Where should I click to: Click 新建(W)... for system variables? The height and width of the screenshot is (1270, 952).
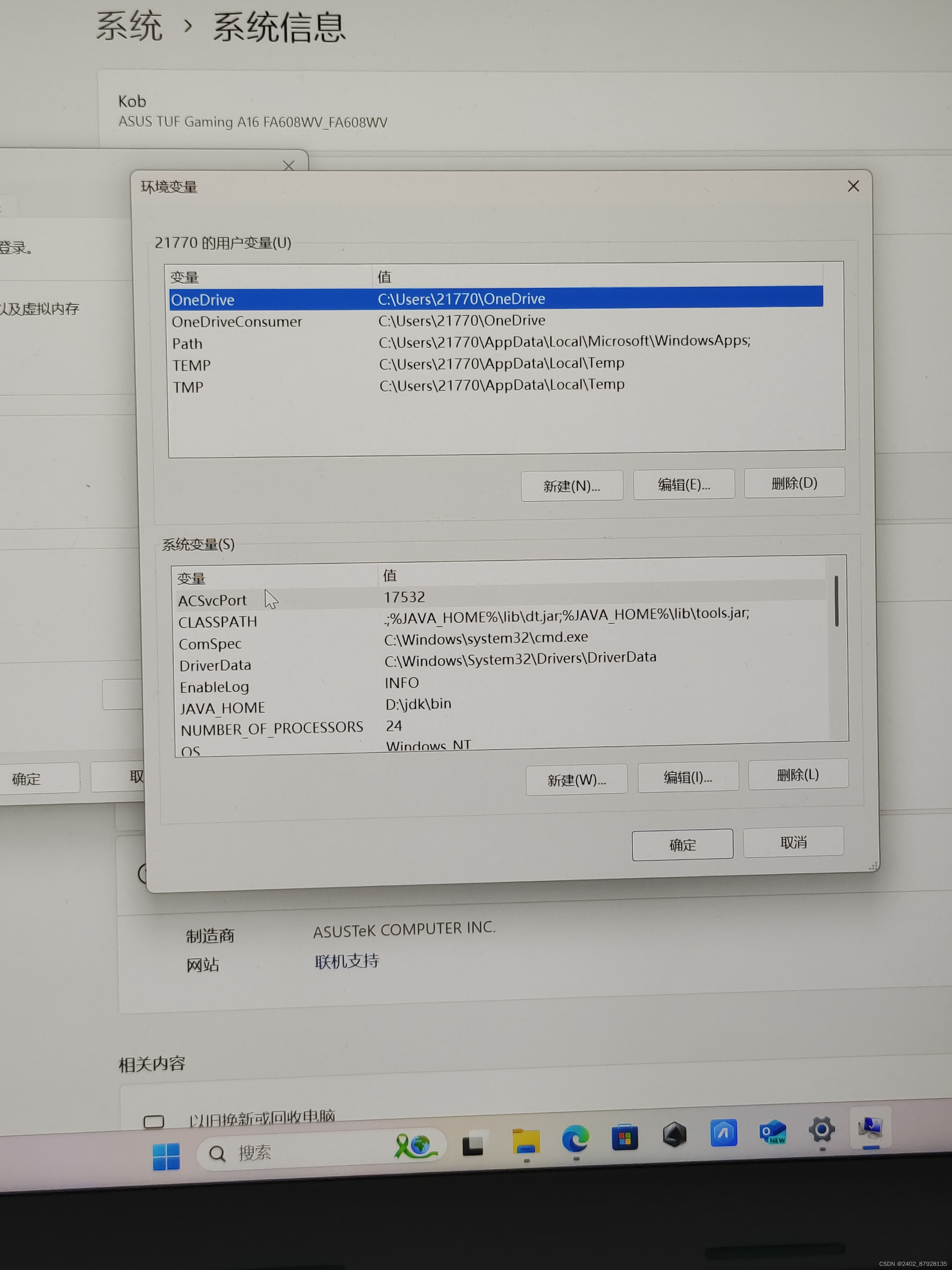576,780
